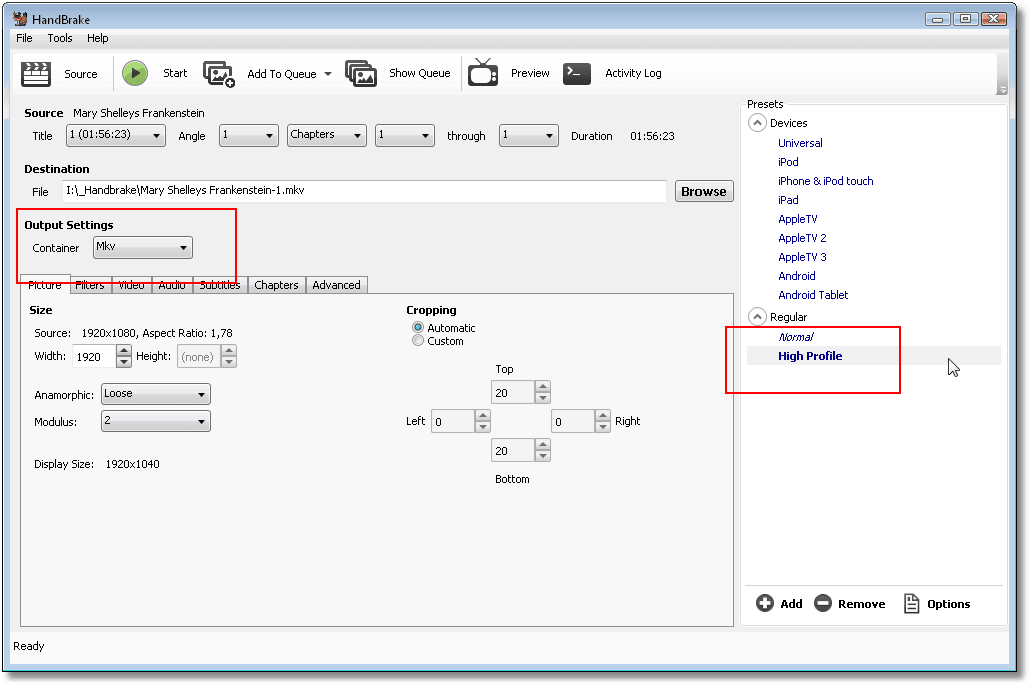Open the File menu
Viewport: 1031px width, 686px height.
[x=24, y=38]
